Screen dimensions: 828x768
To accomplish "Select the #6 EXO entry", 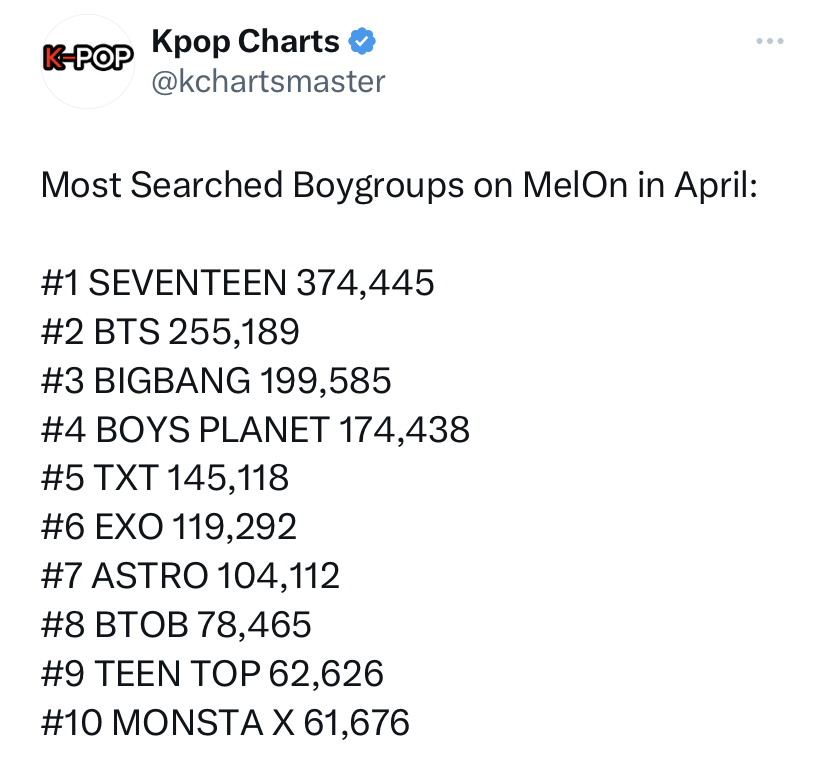I will pyautogui.click(x=169, y=527).
